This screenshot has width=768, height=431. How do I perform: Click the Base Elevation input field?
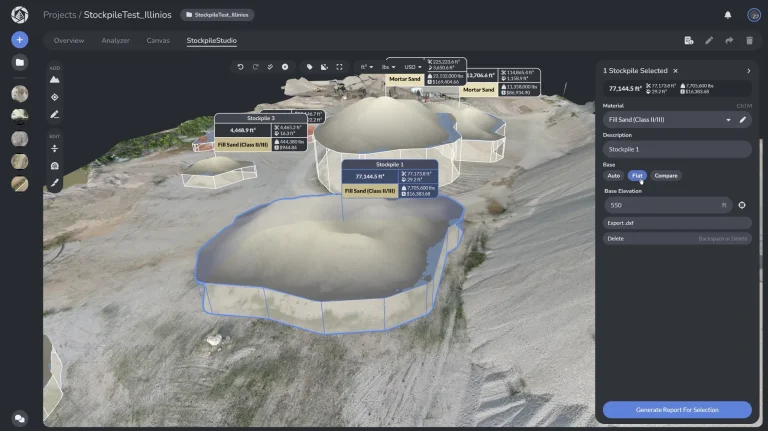[668, 205]
